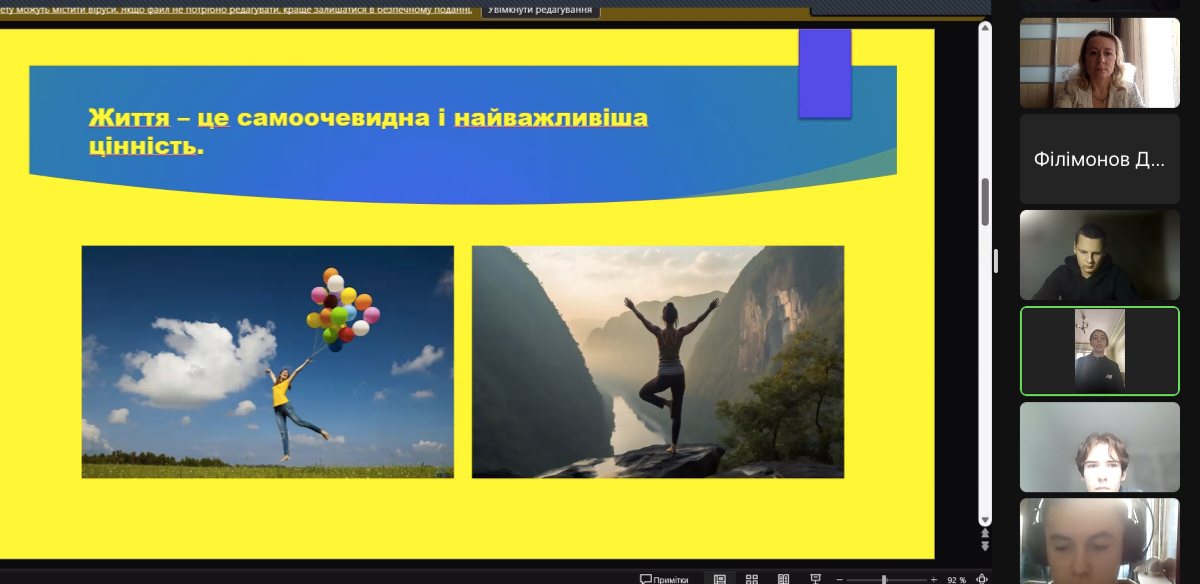Open Slide Sorter view
Screen dimensions: 1200x584
click(752, 579)
